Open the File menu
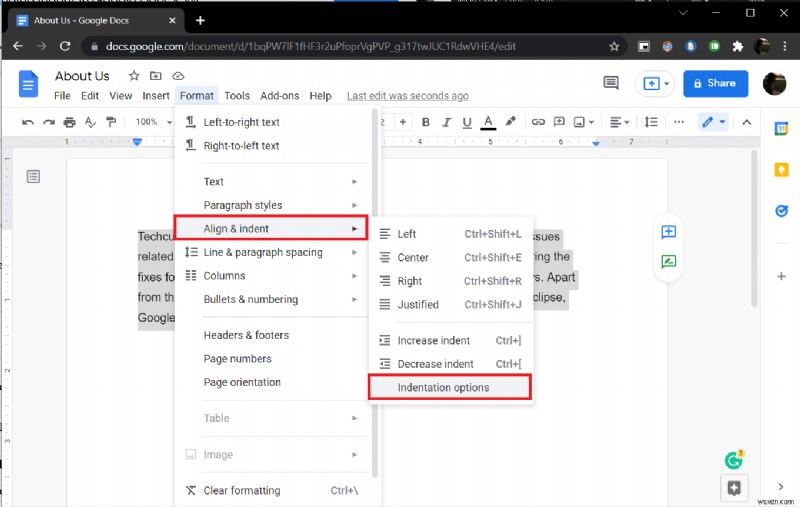 [x=62, y=96]
